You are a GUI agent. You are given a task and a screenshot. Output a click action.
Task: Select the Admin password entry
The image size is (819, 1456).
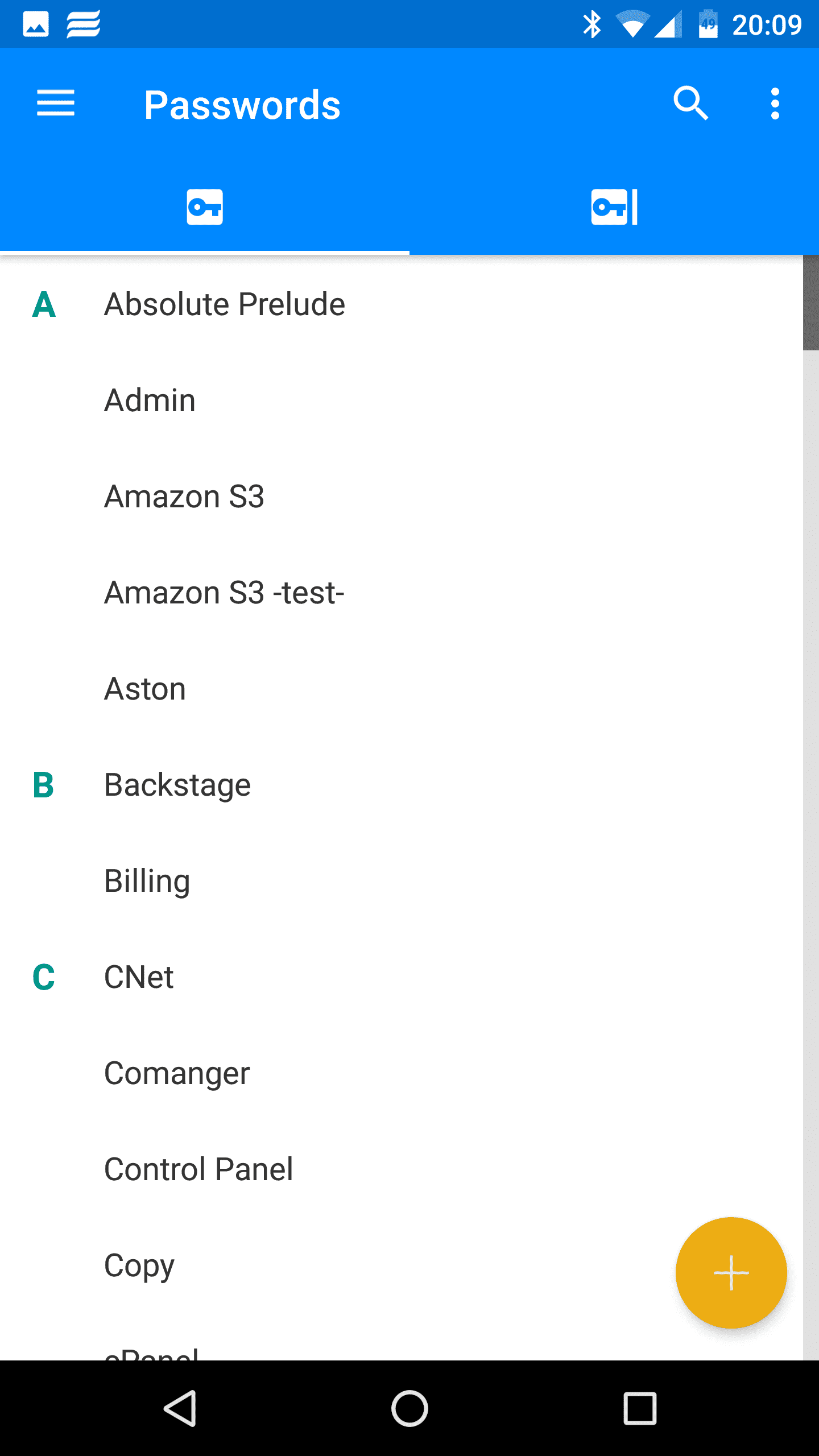click(150, 400)
